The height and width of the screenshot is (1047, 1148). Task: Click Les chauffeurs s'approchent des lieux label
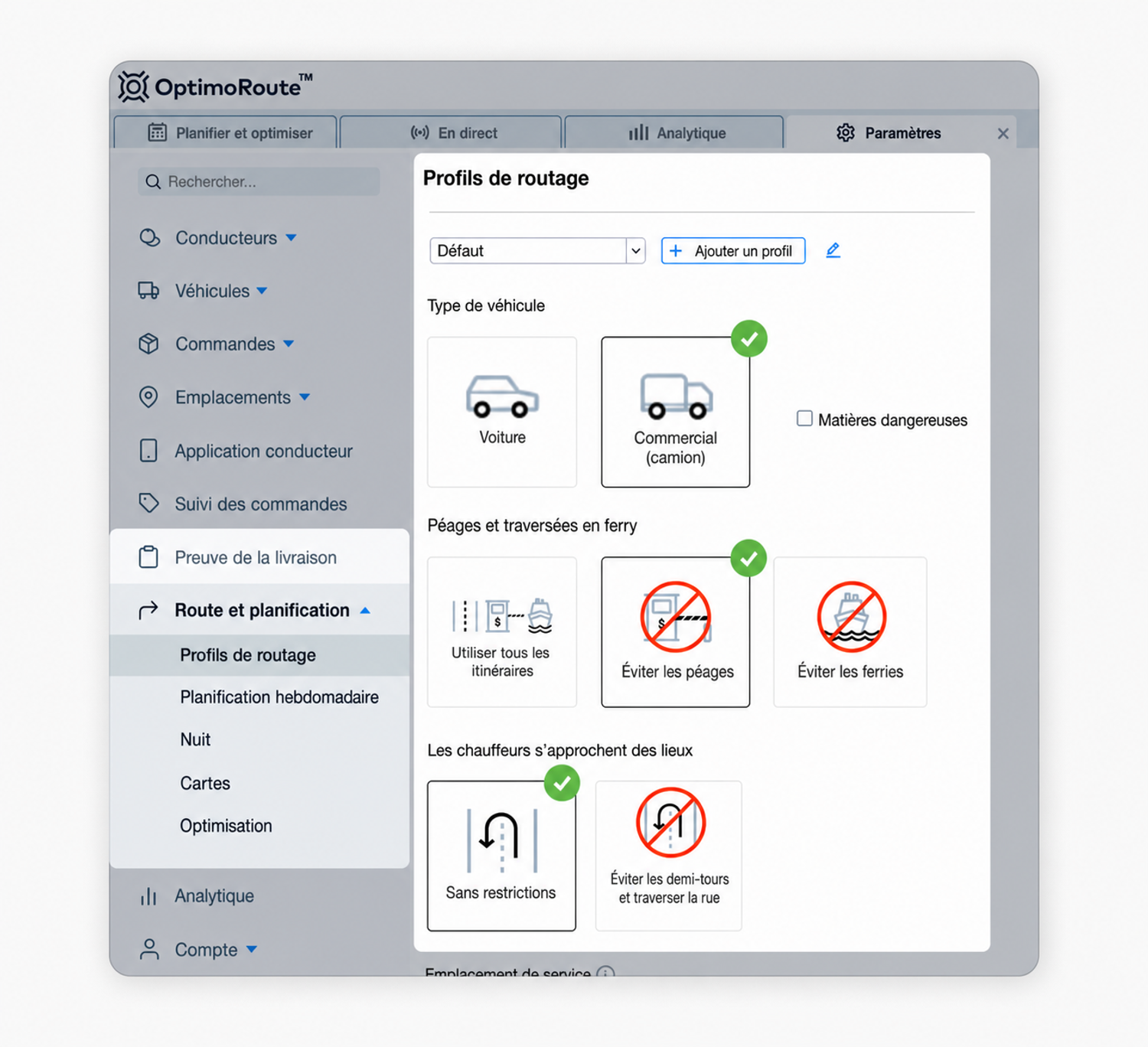point(559,750)
